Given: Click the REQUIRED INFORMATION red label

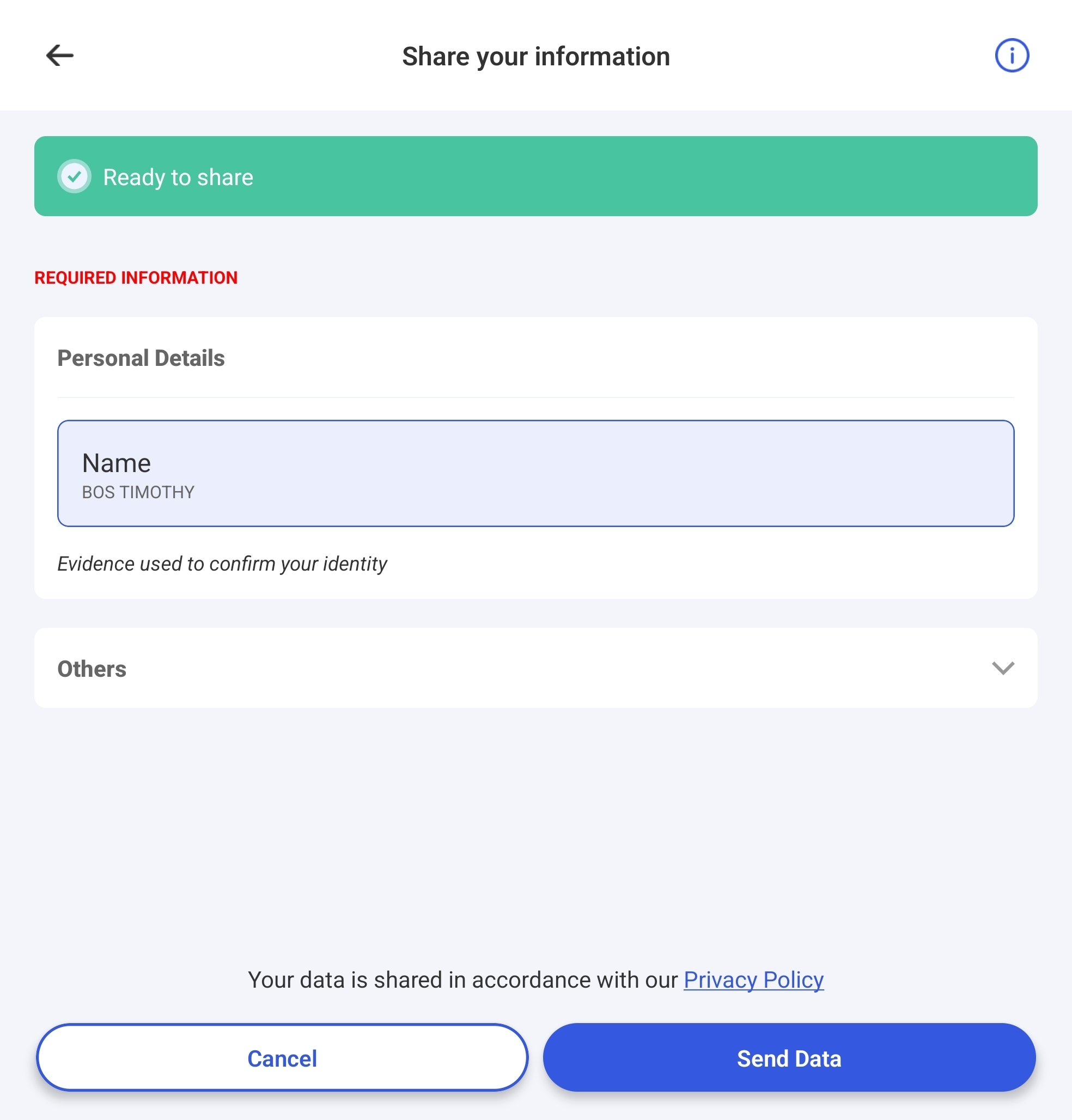Looking at the screenshot, I should tap(136, 278).
